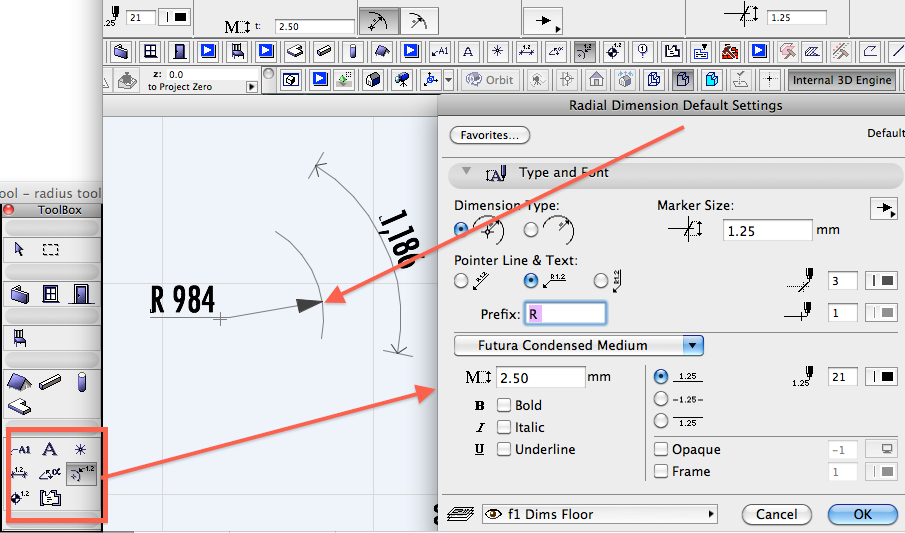Collapse the Type and Font panel
Image resolution: width=905 pixels, height=533 pixels.
pyautogui.click(x=465, y=172)
